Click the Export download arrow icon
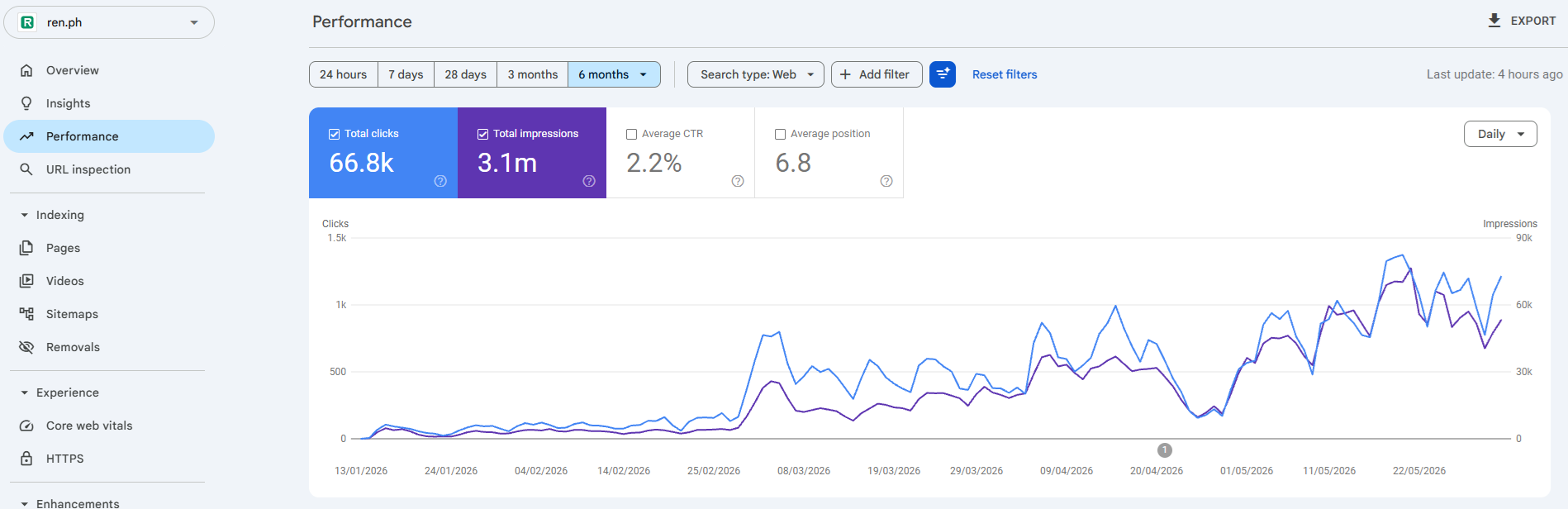The width and height of the screenshot is (1568, 509). (x=1494, y=21)
